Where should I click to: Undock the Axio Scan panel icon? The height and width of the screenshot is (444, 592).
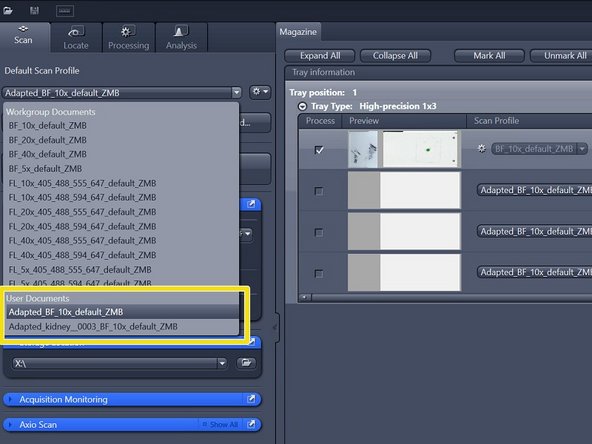click(x=251, y=424)
